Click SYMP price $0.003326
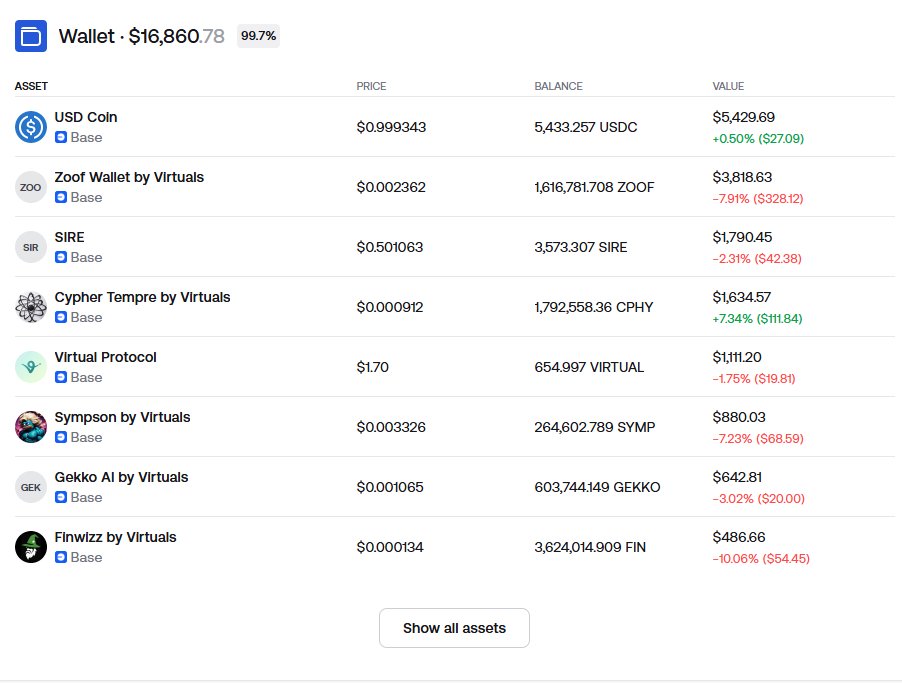 [x=391, y=427]
